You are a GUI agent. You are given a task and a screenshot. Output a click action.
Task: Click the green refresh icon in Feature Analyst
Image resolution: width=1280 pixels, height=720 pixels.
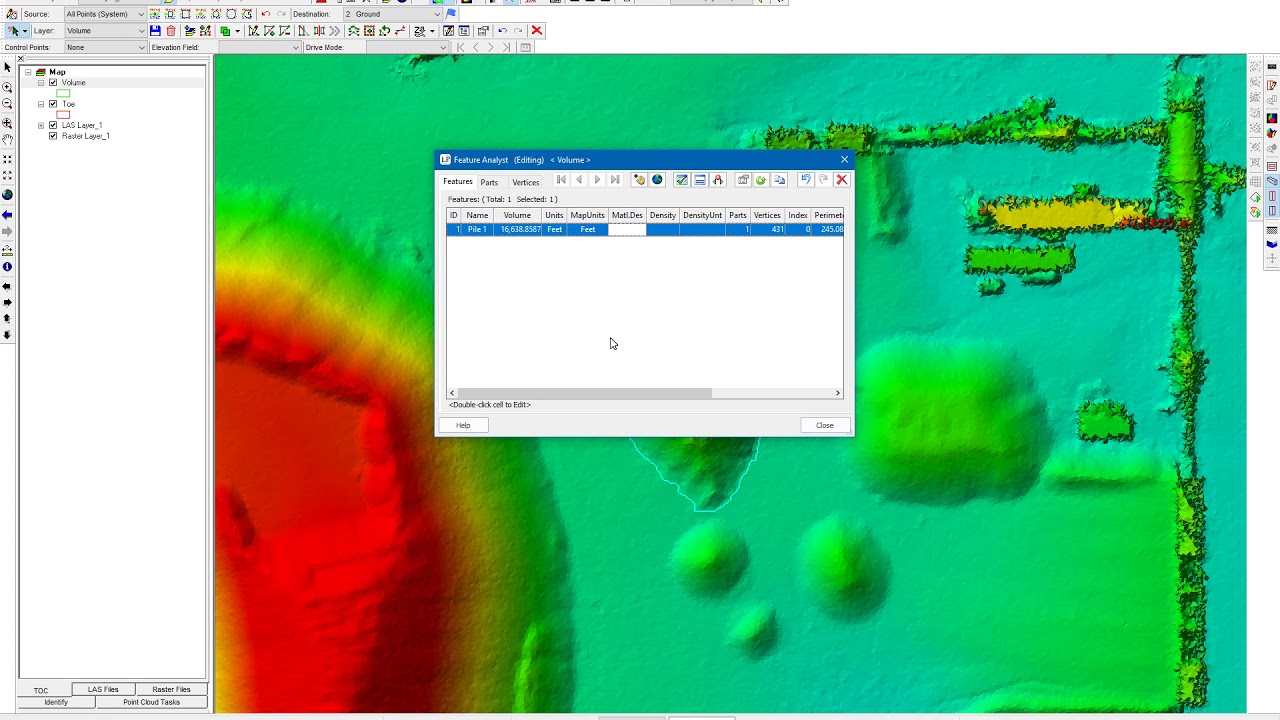[x=761, y=180]
